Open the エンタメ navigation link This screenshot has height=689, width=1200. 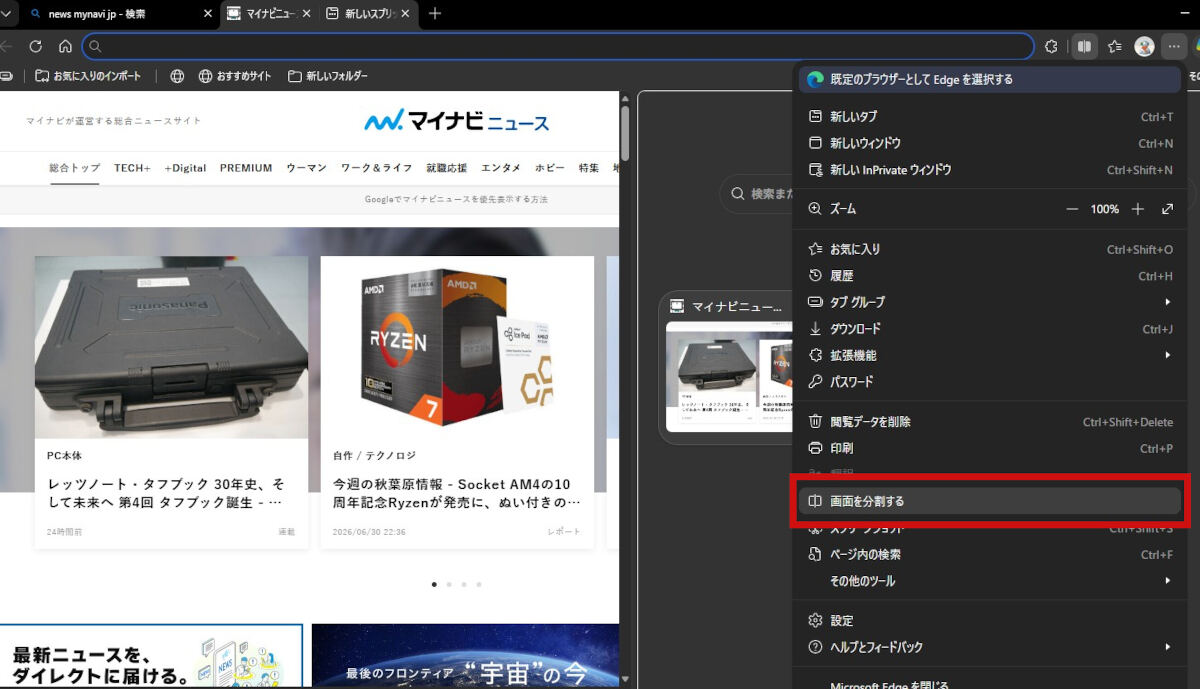(x=500, y=168)
